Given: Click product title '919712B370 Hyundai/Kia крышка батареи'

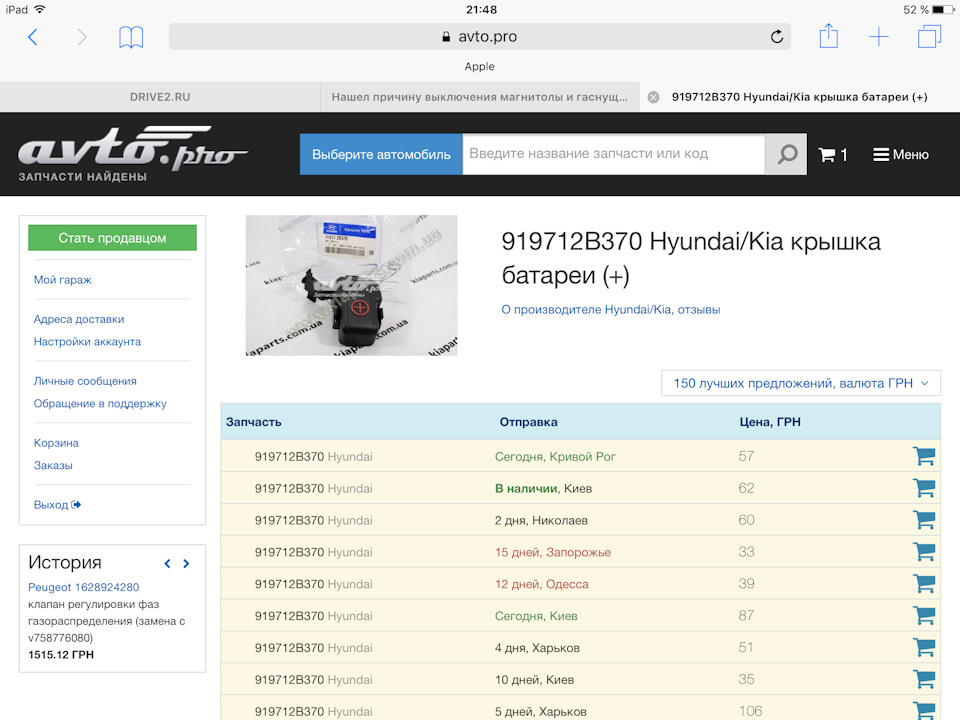Looking at the screenshot, I should pos(691,258).
